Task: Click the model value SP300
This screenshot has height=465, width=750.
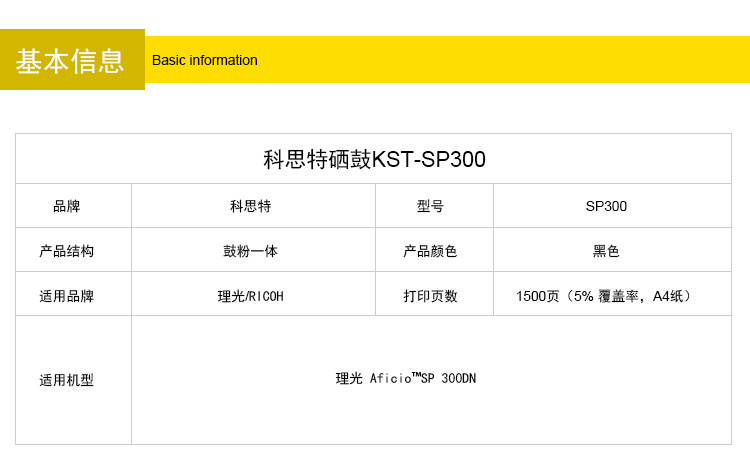Action: (x=606, y=206)
